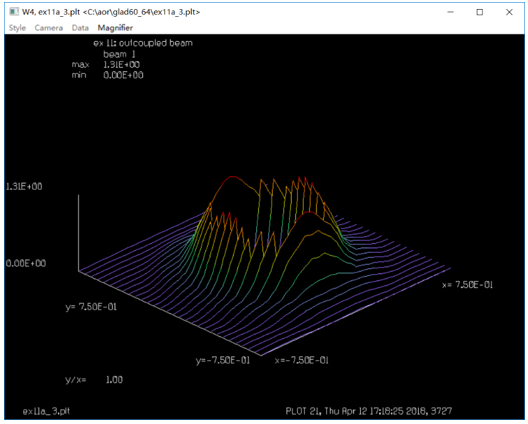Click the y/x= 1.00 aspect ratio text

coord(94,380)
